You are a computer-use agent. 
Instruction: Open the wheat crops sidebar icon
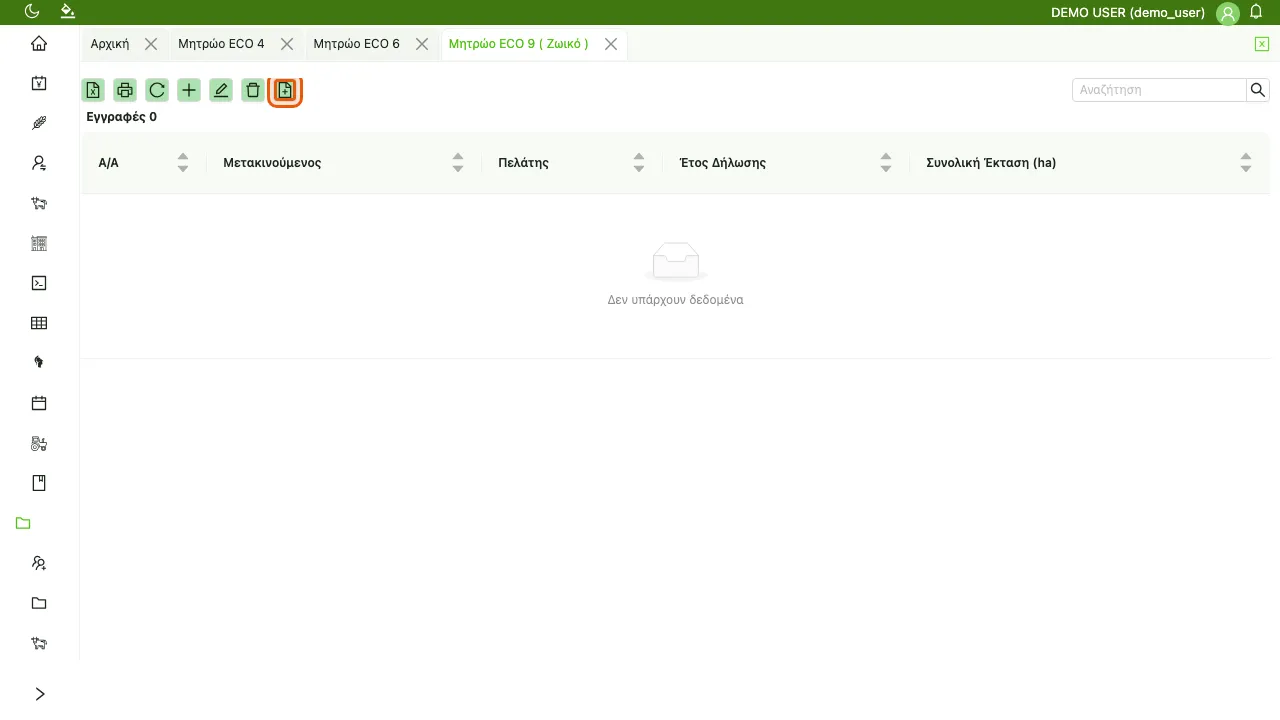pos(39,123)
